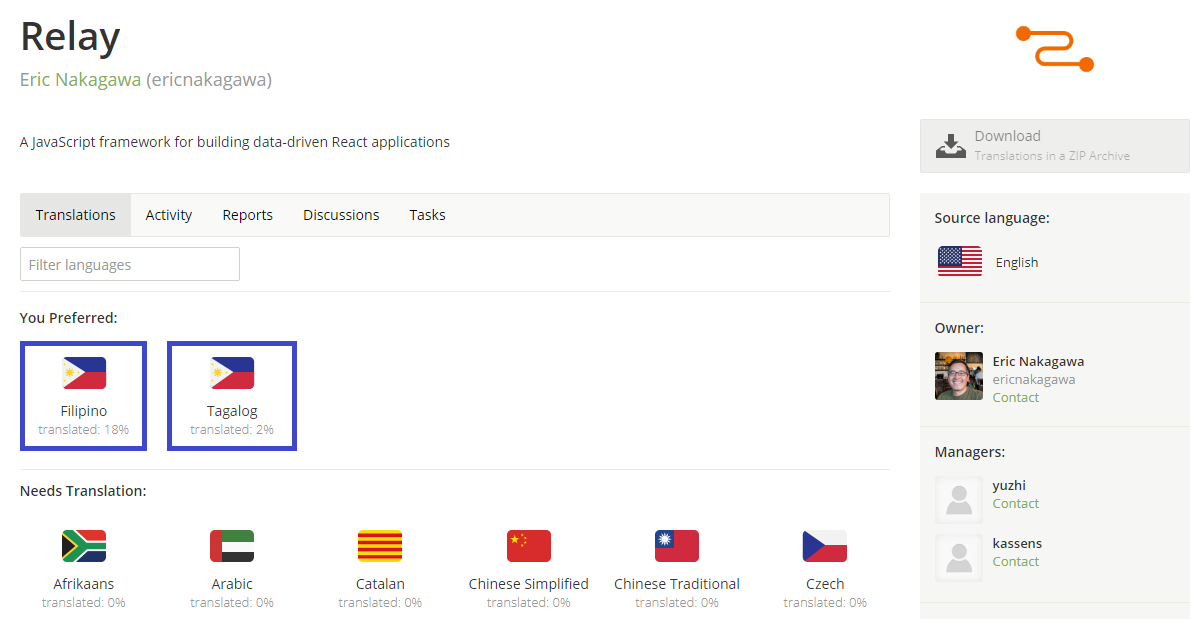The image size is (1195, 630).
Task: Open the Afrikaans flag icon
Action: [84, 546]
